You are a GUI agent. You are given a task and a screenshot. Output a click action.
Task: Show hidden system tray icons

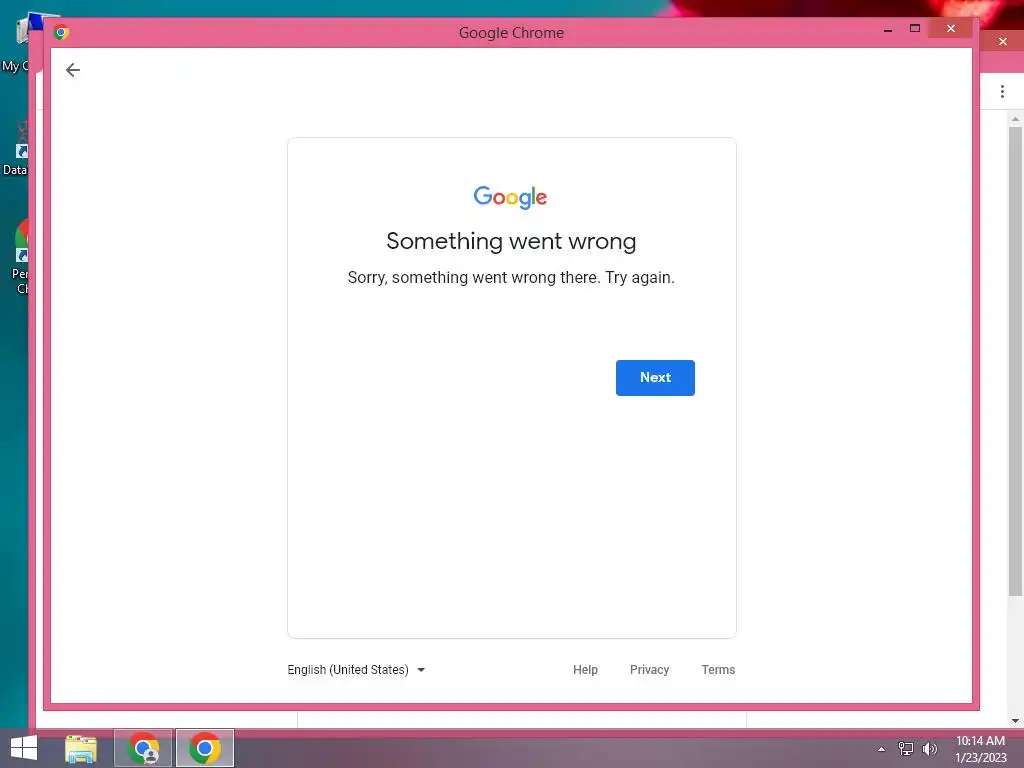881,749
